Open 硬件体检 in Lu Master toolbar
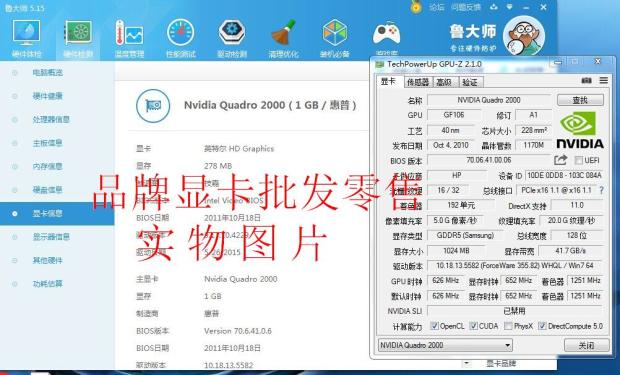Screen dimensions: 620x375 click(26, 39)
